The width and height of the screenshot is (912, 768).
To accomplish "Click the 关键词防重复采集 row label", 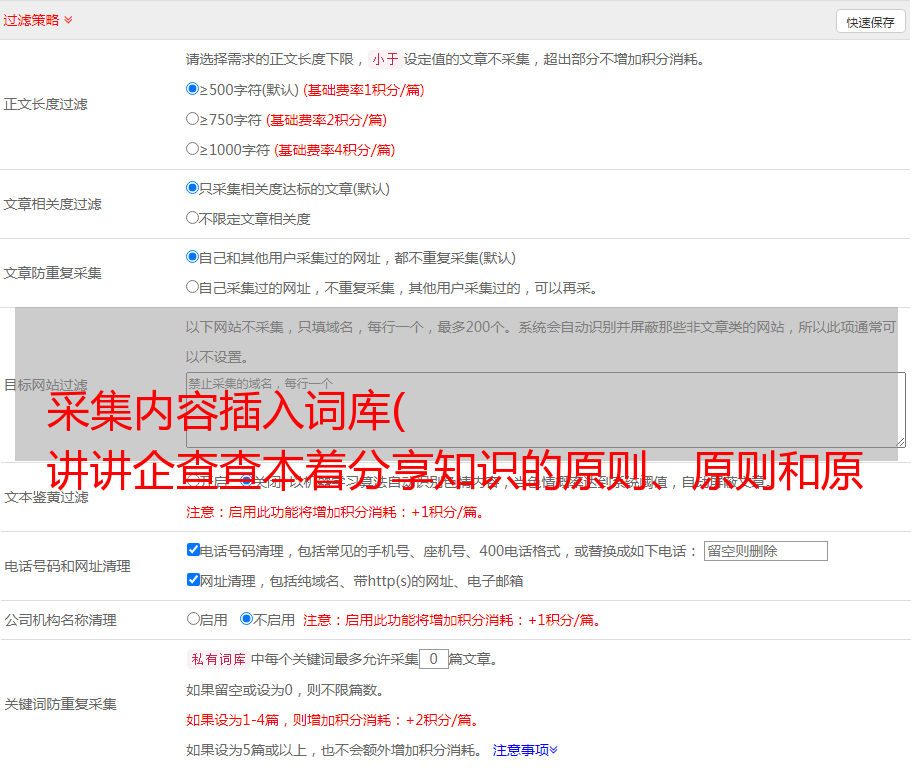I will 60,704.
